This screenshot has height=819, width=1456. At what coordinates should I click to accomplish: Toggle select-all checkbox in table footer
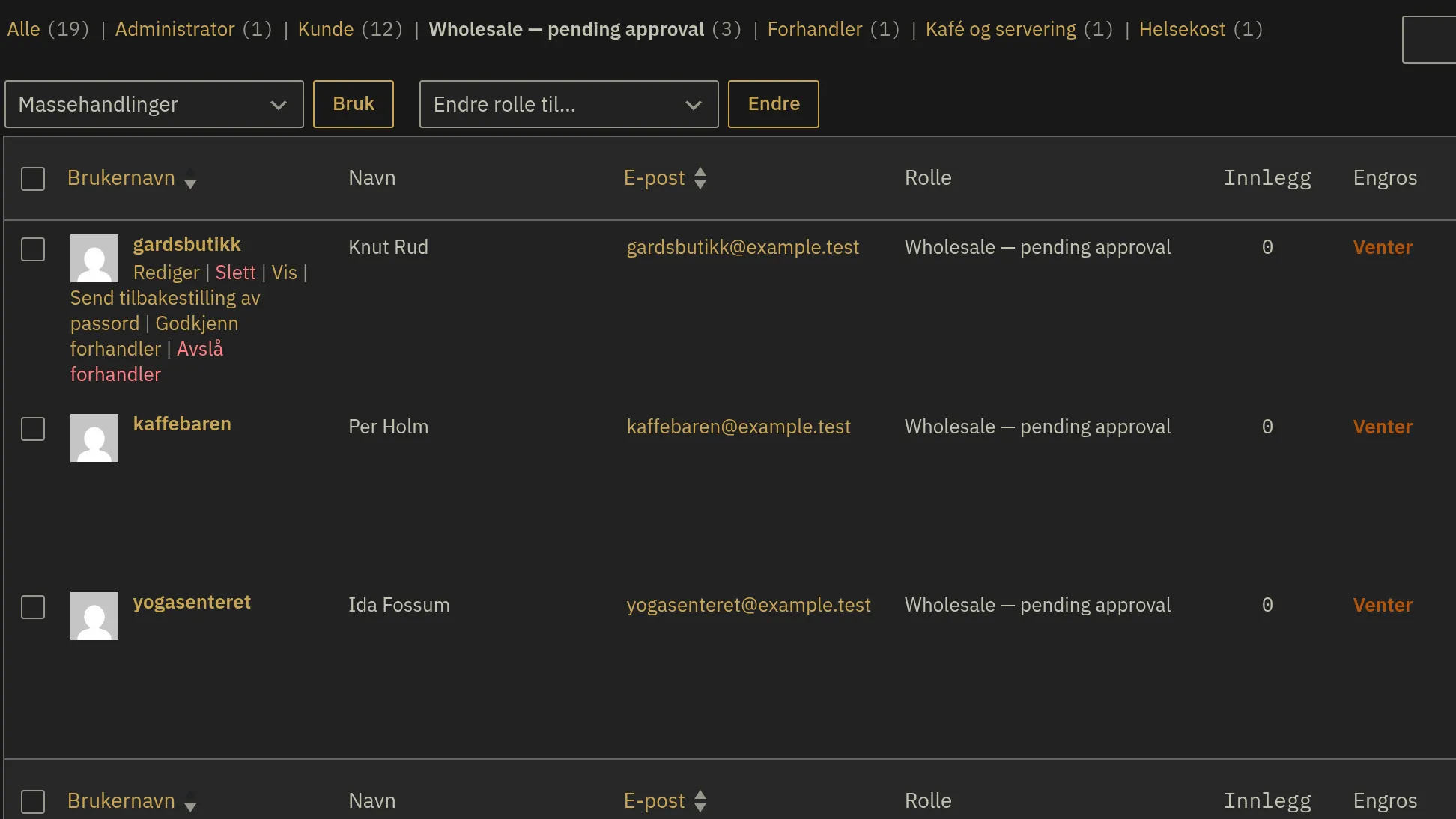pos(33,802)
